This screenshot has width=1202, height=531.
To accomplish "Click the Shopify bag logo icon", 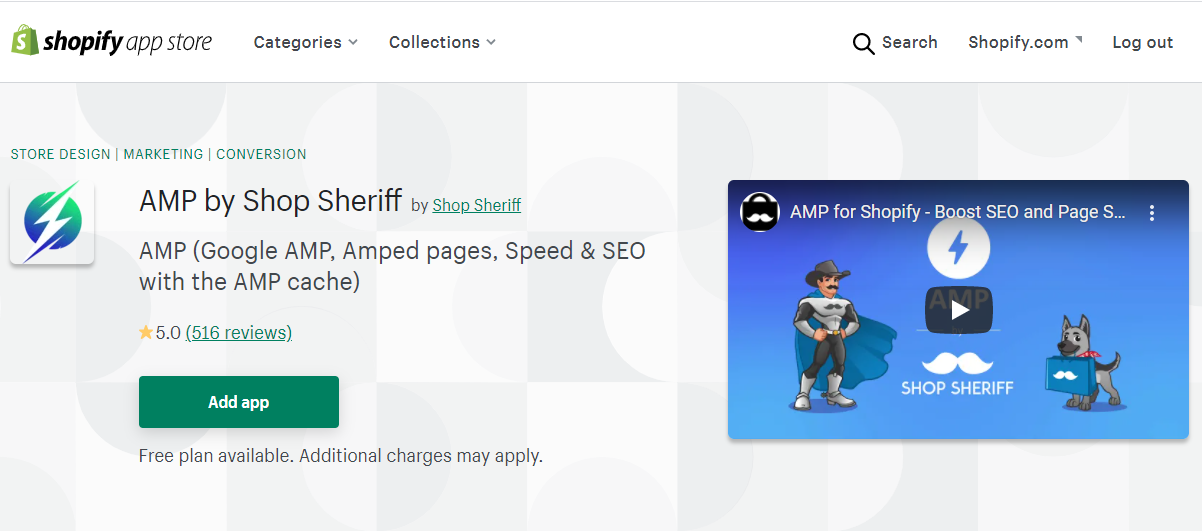I will [24, 41].
